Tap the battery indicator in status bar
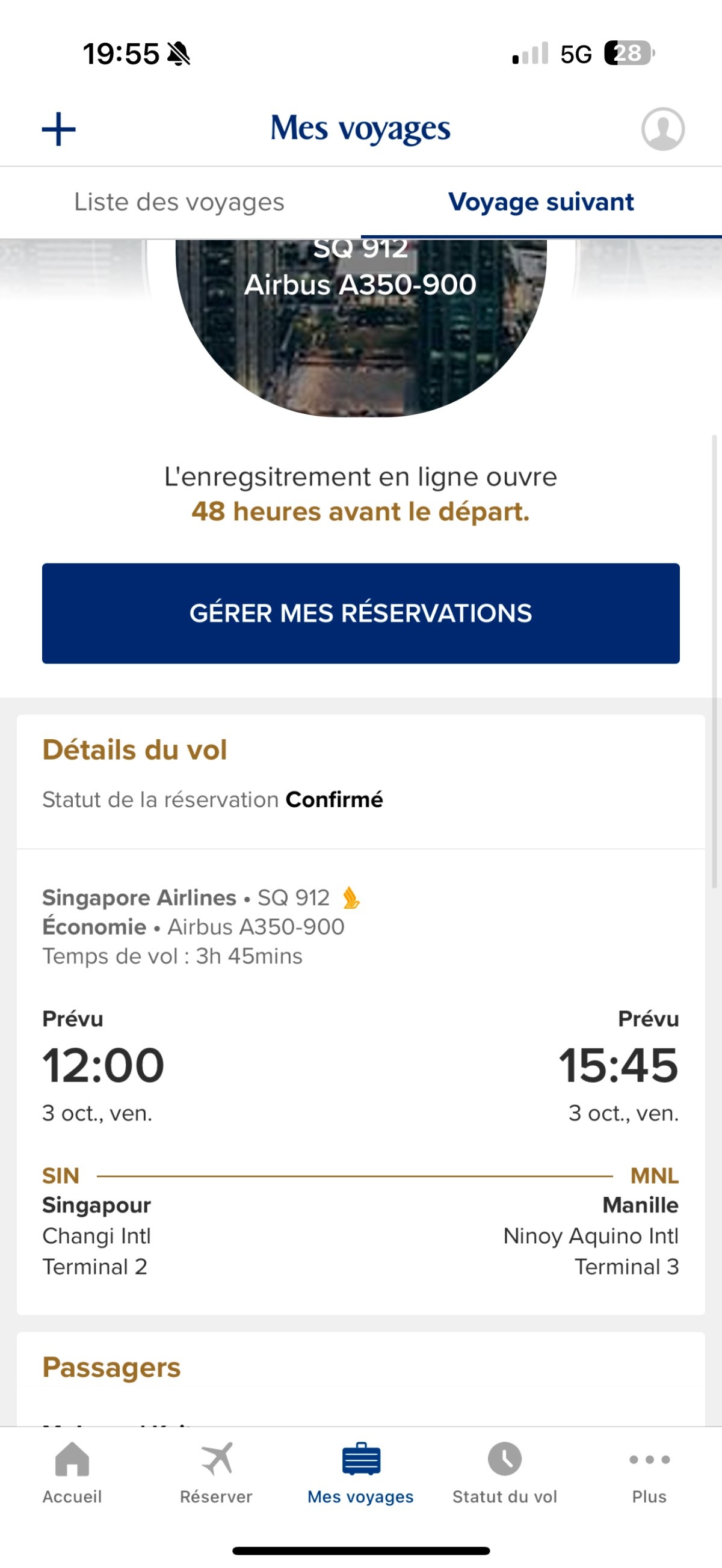The height and width of the screenshot is (1568, 722). (x=629, y=54)
